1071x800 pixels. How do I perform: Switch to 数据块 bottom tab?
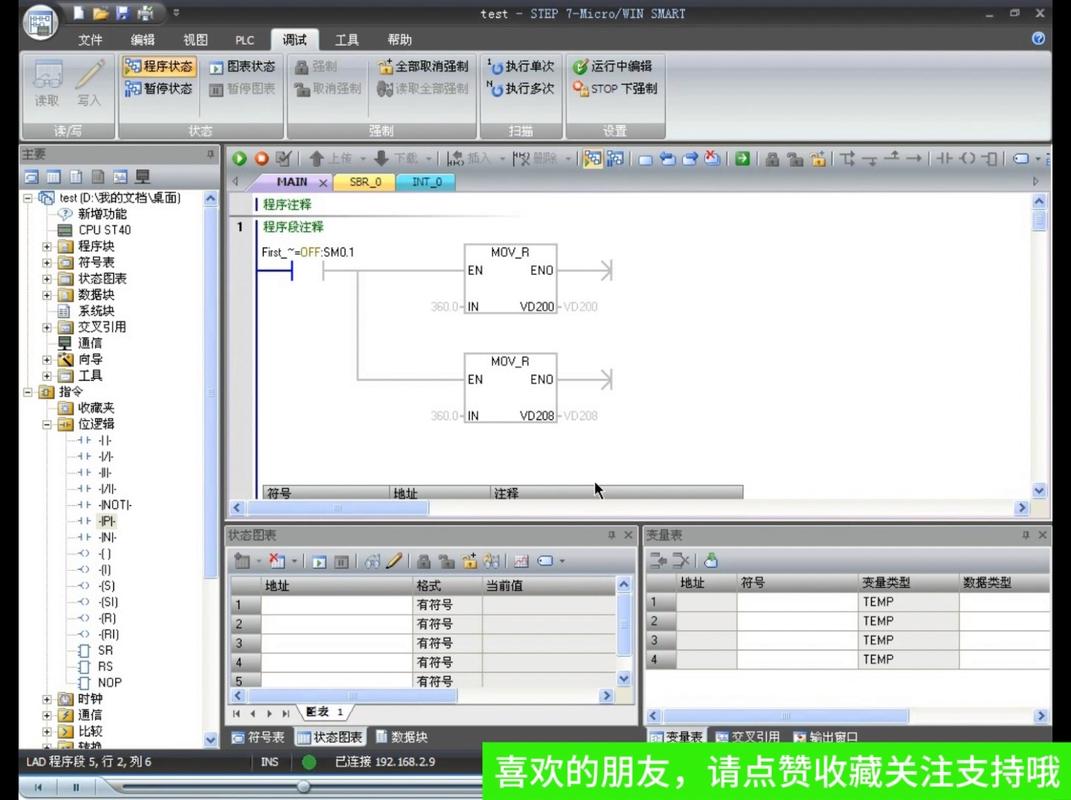click(x=402, y=737)
